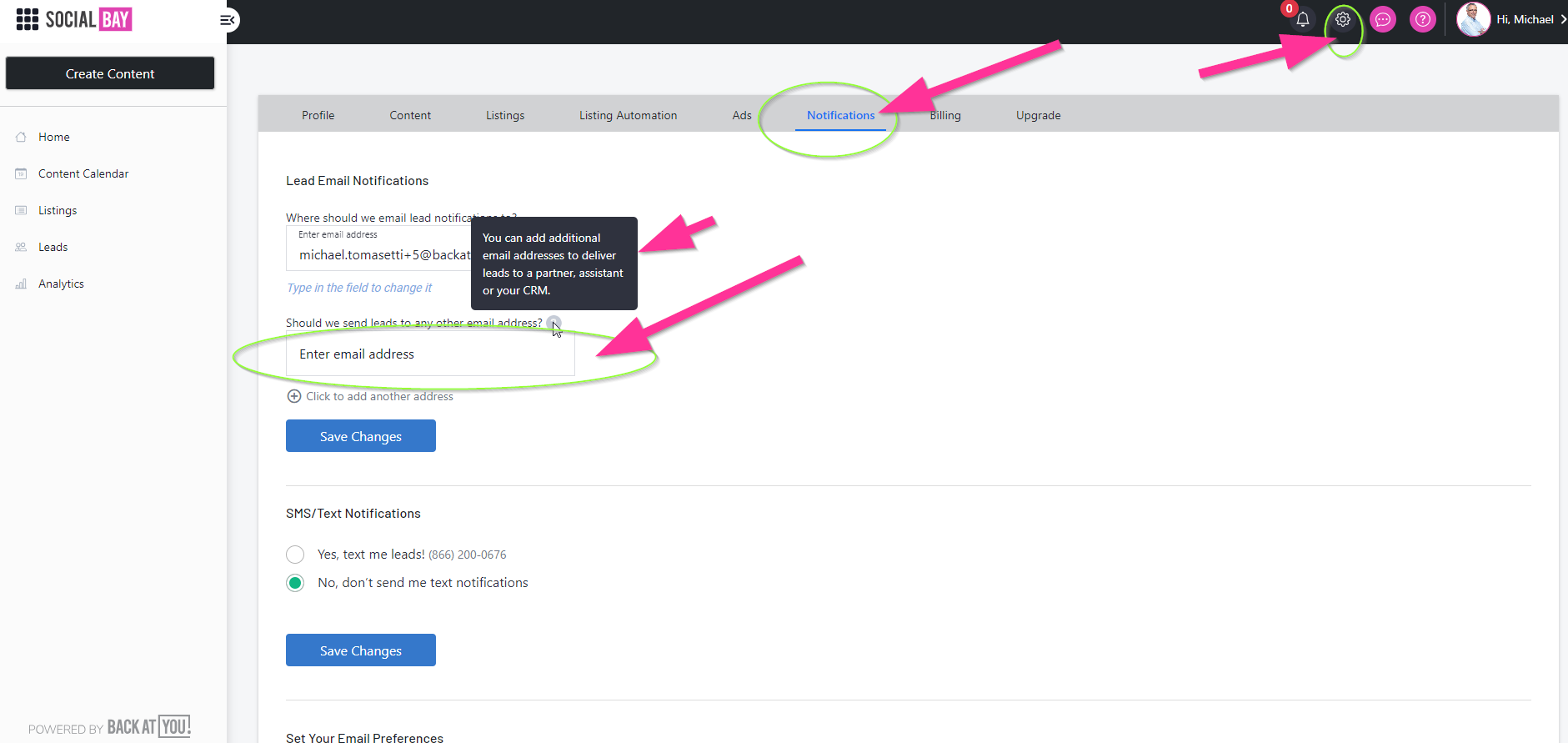Switch to the Listing Automation tab
1568x743 pixels.
click(629, 115)
